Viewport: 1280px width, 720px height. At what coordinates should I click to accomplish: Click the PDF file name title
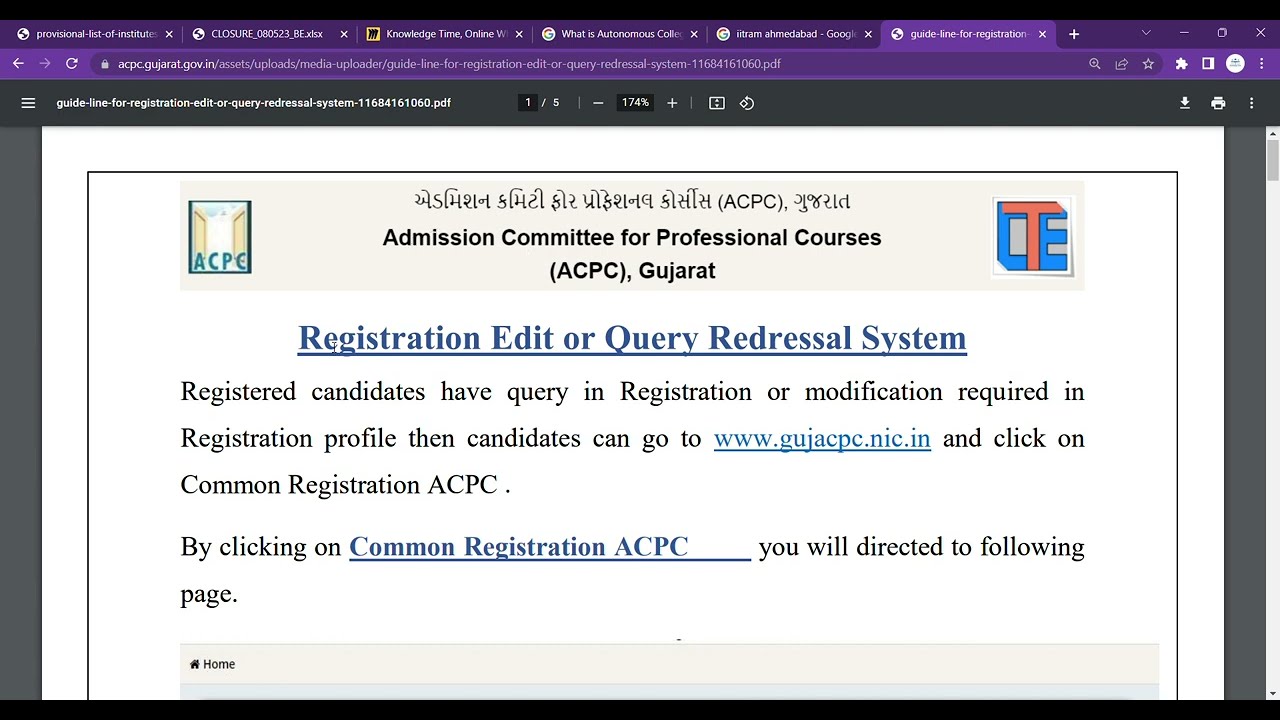point(254,103)
